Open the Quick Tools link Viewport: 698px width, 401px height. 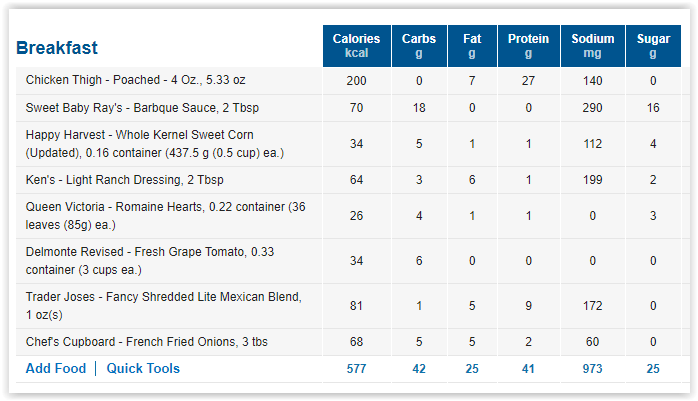click(x=143, y=369)
